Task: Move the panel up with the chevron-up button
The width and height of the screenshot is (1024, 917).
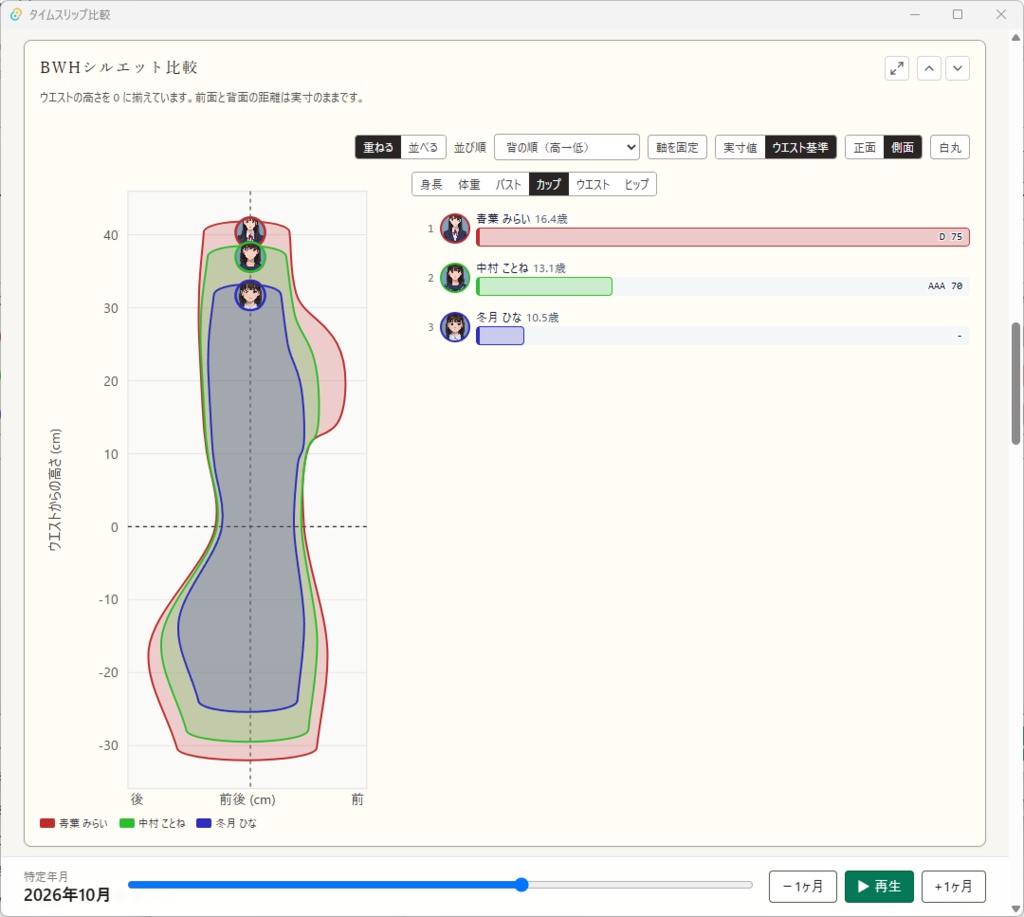Action: [x=929, y=68]
